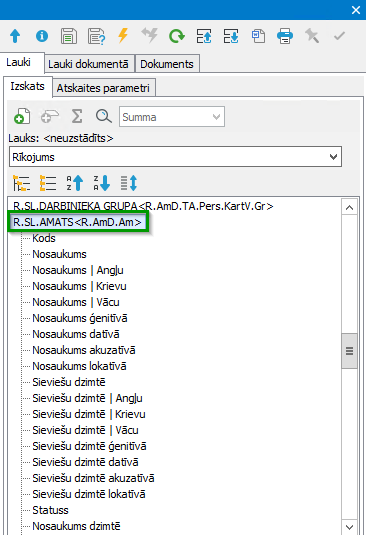Click the blue printer icon

point(285,36)
